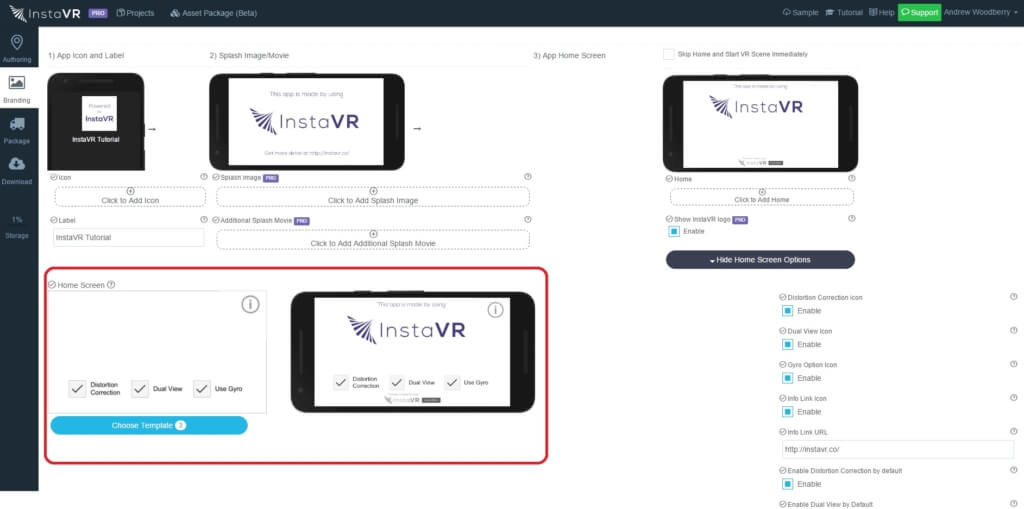This screenshot has width=1024, height=509.
Task: Toggle Gyro Option Icon Enable checkbox
Action: coord(788,378)
